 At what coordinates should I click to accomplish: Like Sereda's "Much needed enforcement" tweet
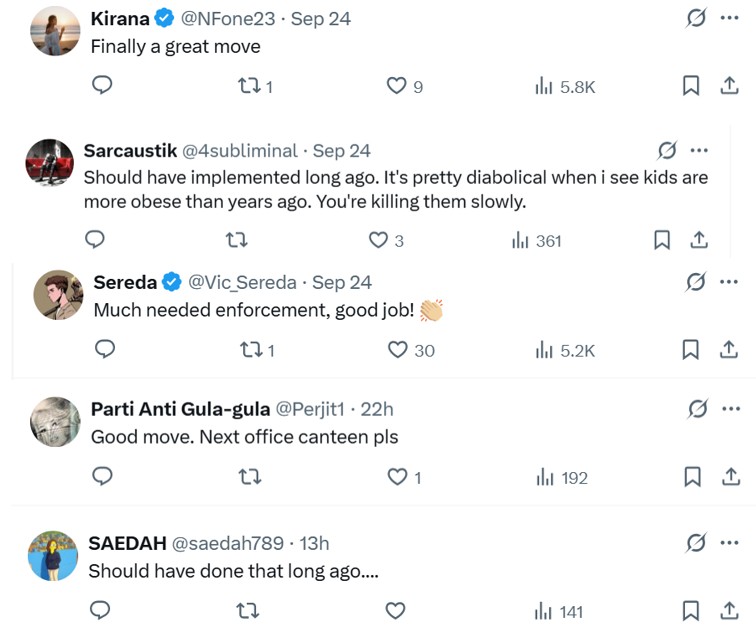pyautogui.click(x=398, y=349)
